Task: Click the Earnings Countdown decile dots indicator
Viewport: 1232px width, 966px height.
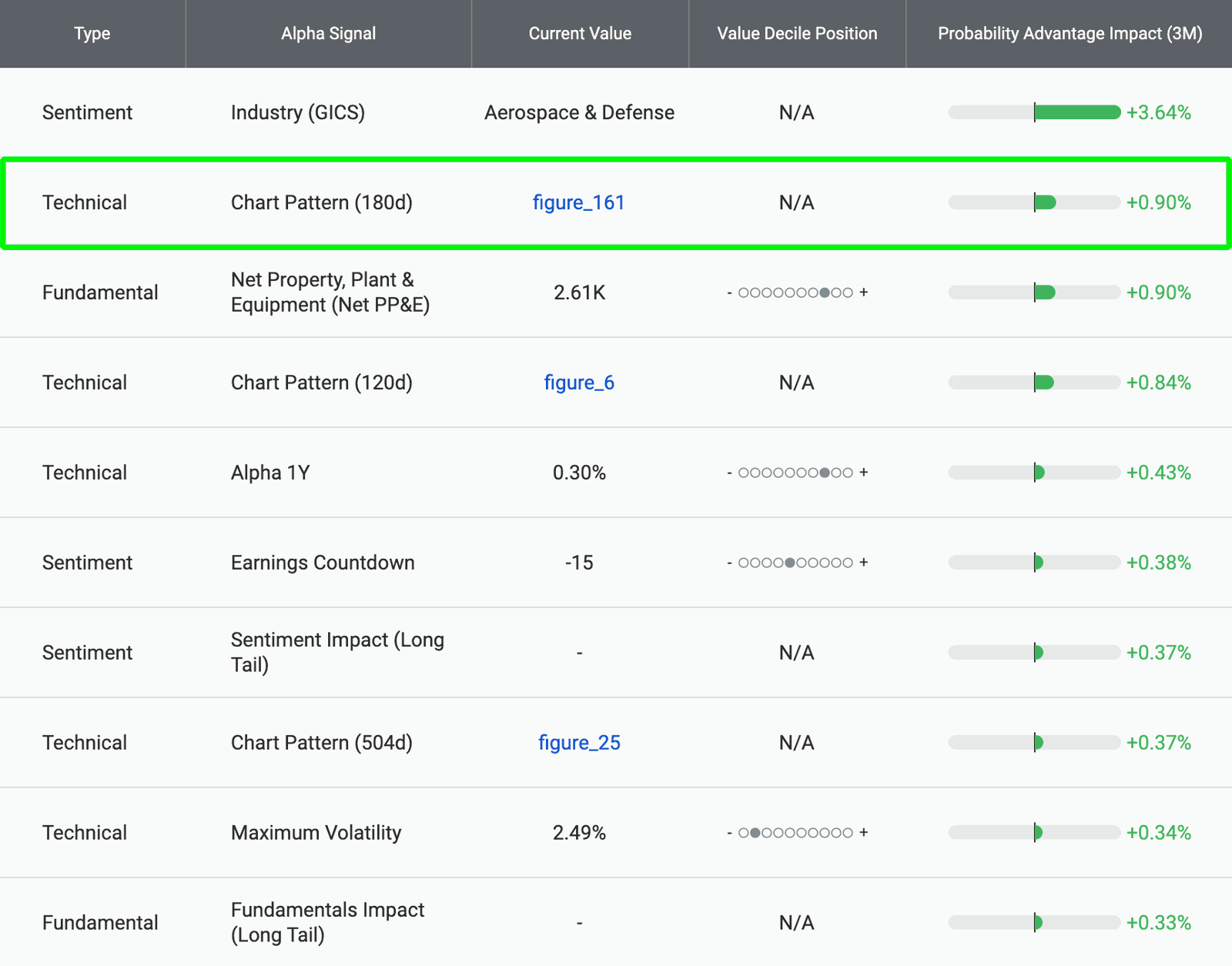Action: (x=797, y=563)
